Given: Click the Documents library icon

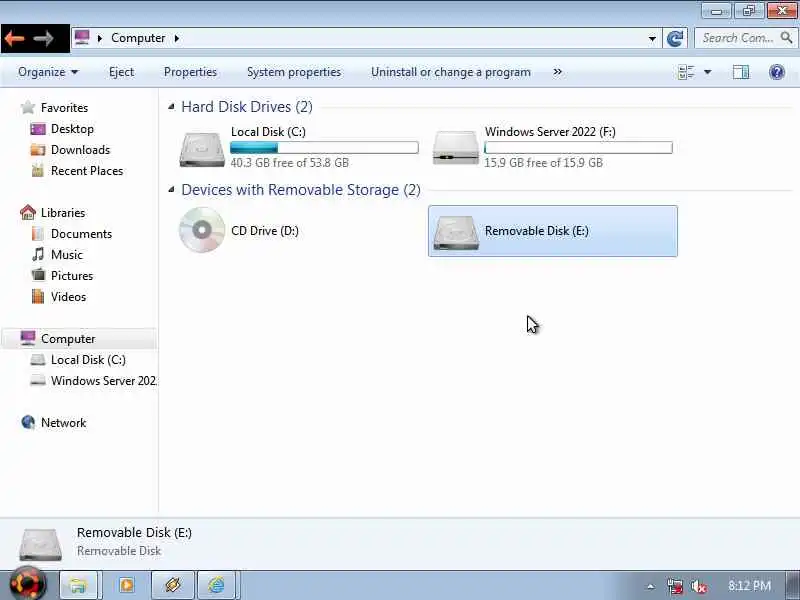Looking at the screenshot, I should click(x=38, y=234).
